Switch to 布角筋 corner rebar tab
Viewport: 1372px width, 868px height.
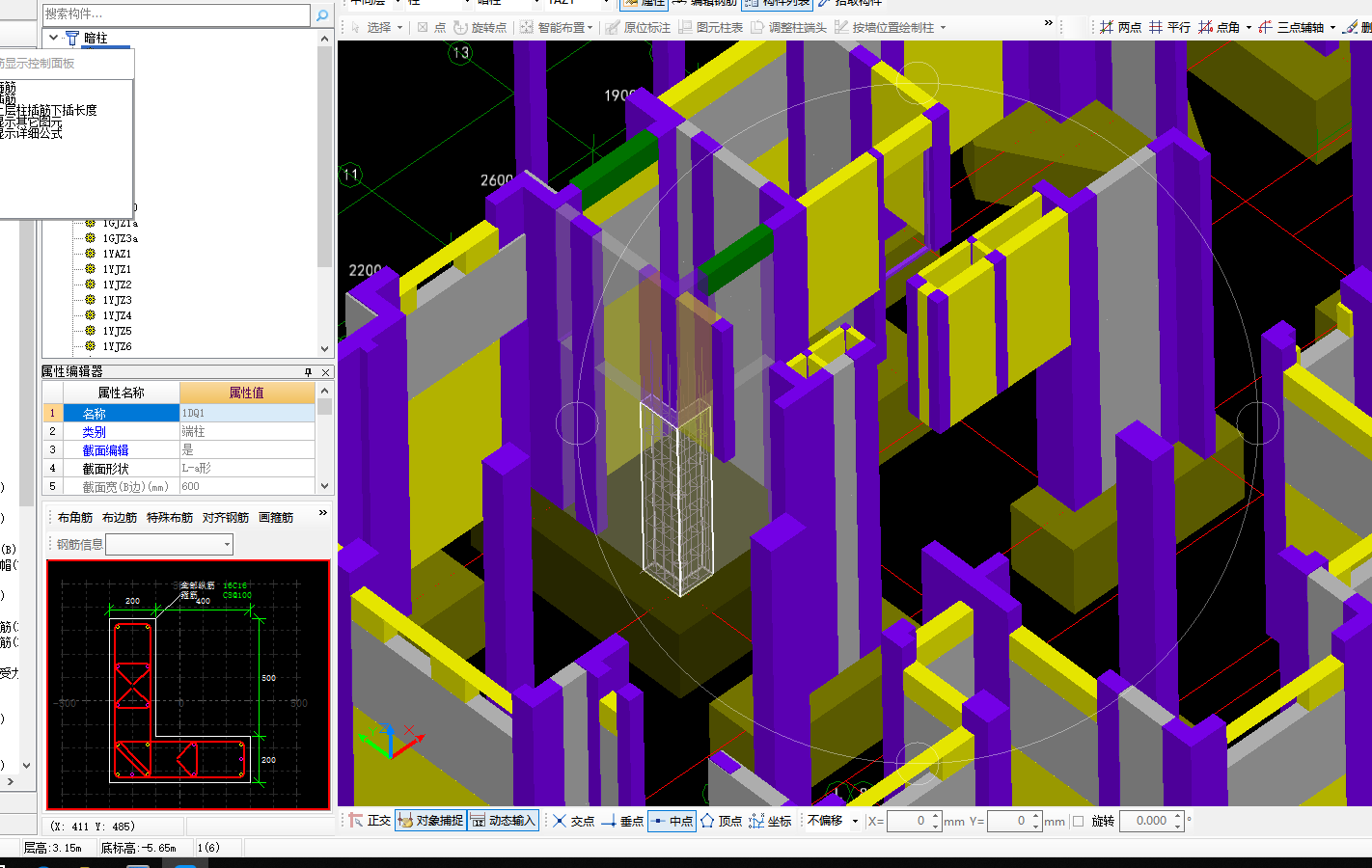click(x=75, y=518)
